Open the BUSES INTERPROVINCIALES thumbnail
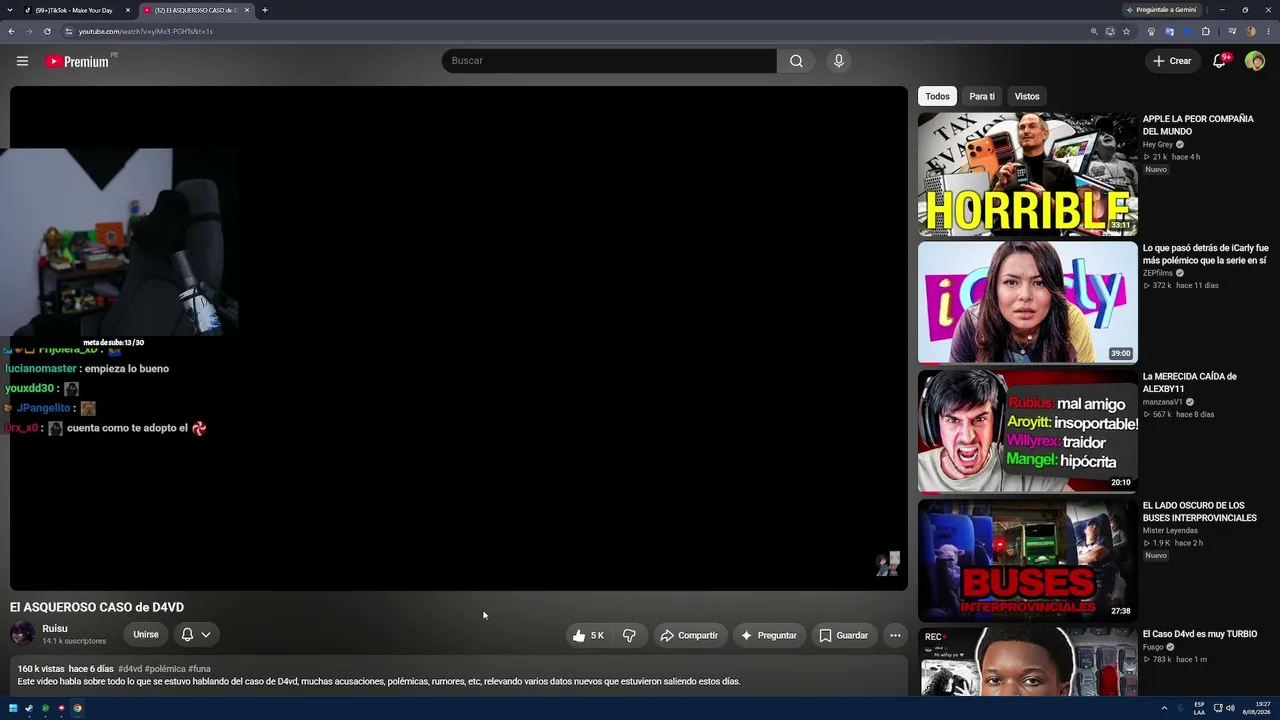Image resolution: width=1280 pixels, height=720 pixels. tap(1028, 560)
